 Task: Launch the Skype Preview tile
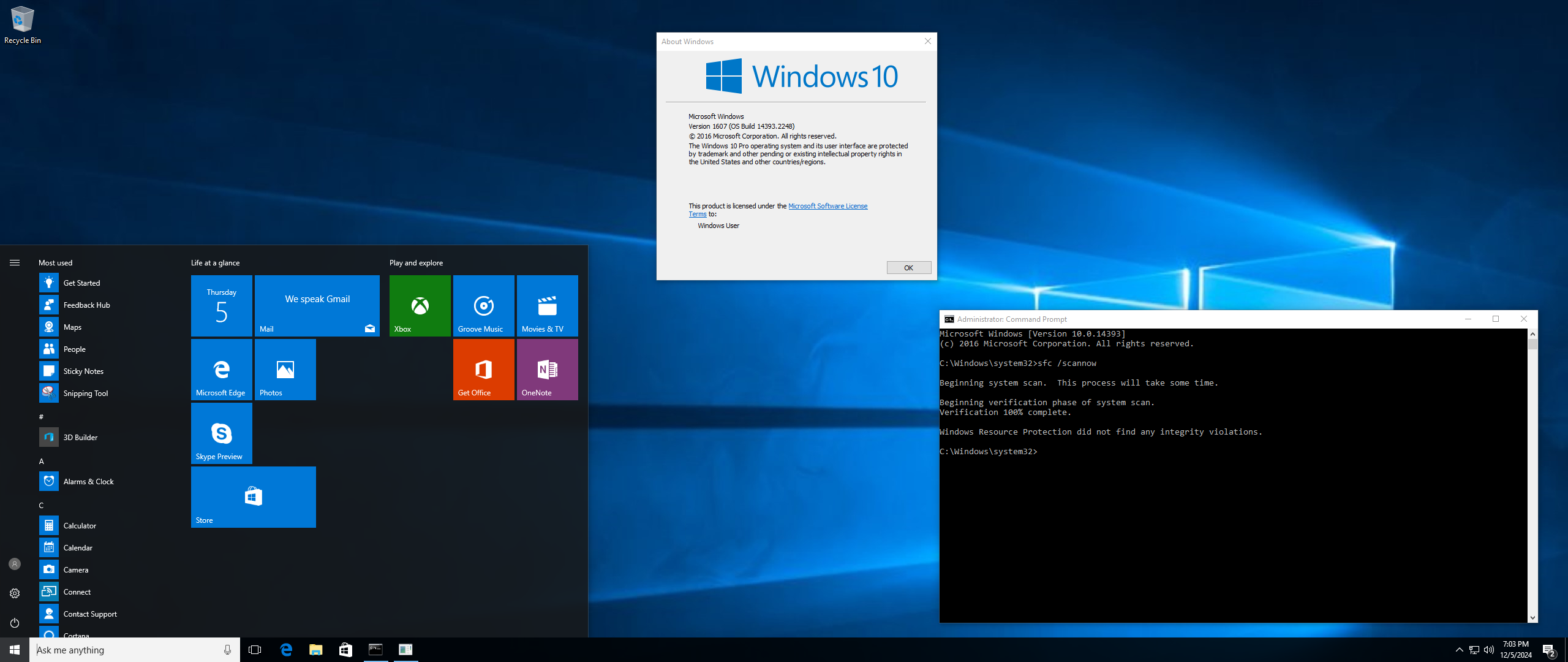coord(222,433)
